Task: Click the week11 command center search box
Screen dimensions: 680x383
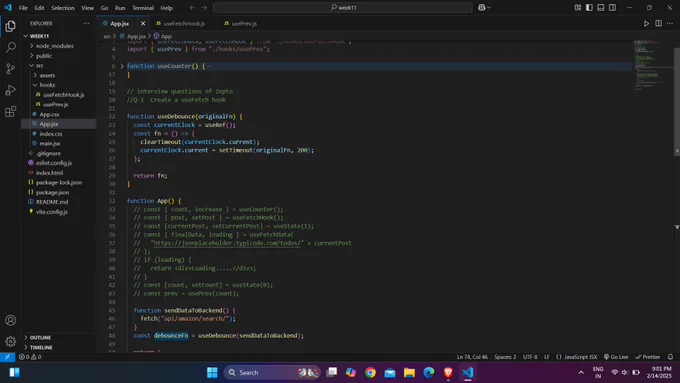Action: (x=343, y=7)
